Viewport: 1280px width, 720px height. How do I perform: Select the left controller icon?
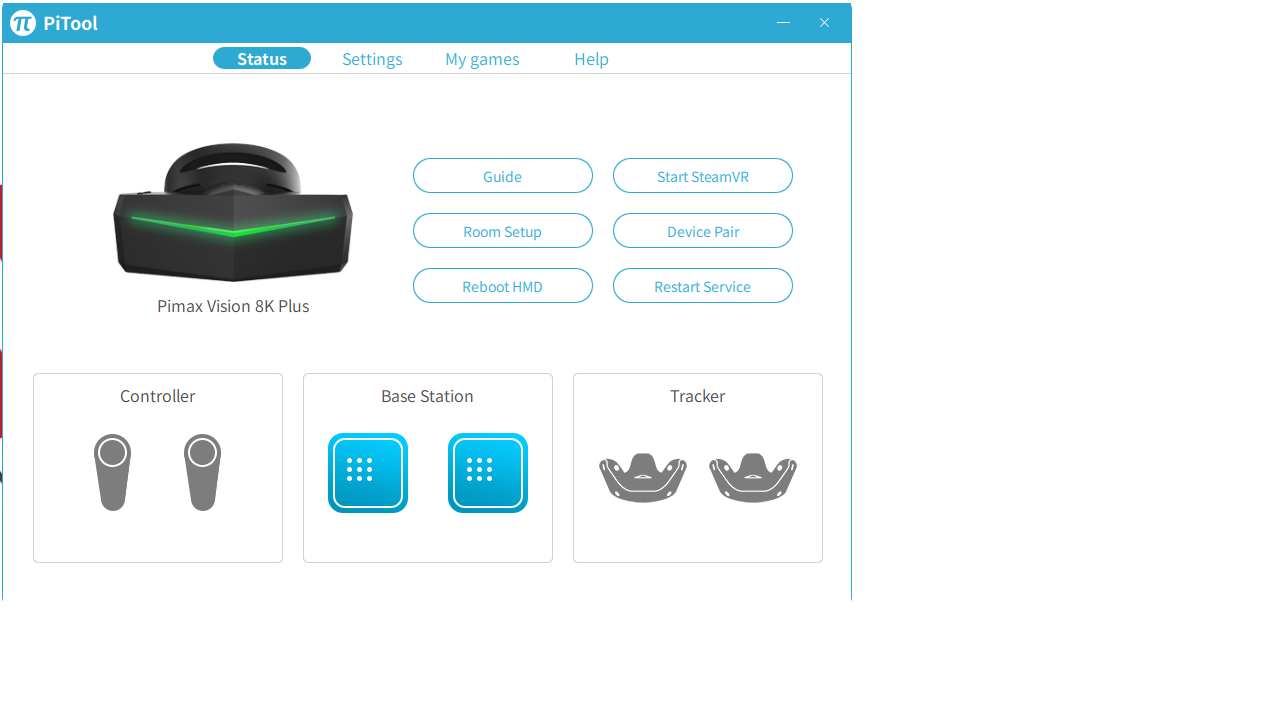click(x=113, y=472)
